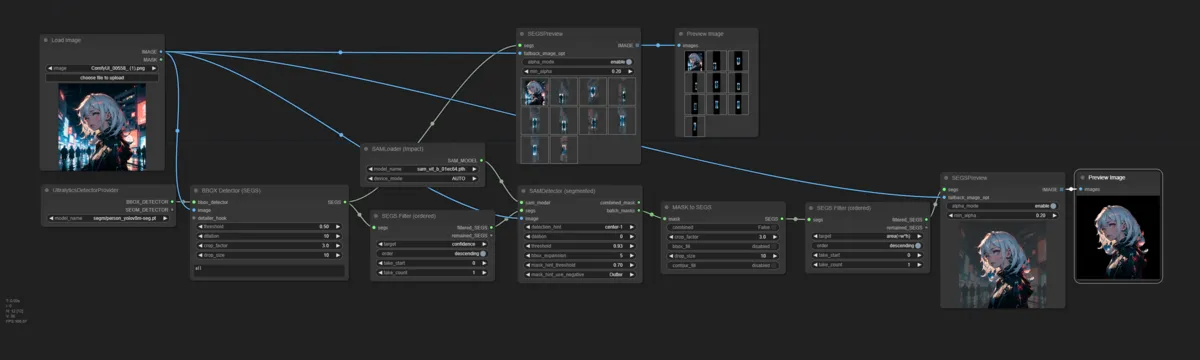Toggle the combined option in MASK to SEGS
The width and height of the screenshot is (1200, 360).
[x=724, y=228]
